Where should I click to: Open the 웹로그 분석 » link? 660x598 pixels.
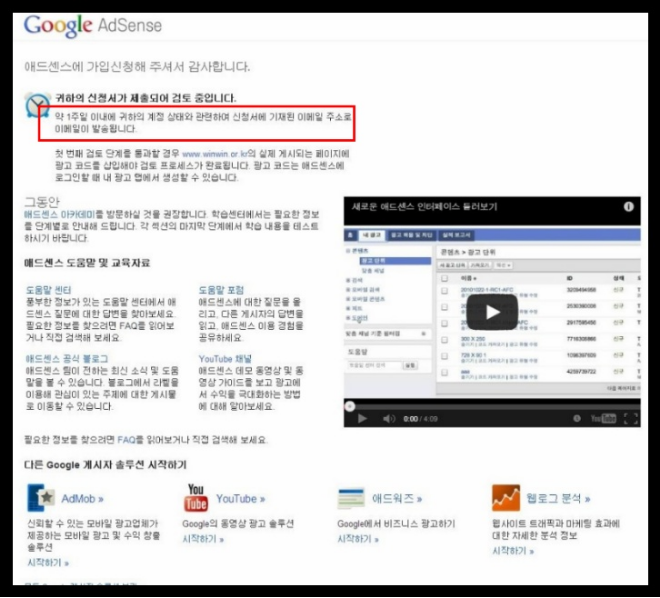point(558,499)
